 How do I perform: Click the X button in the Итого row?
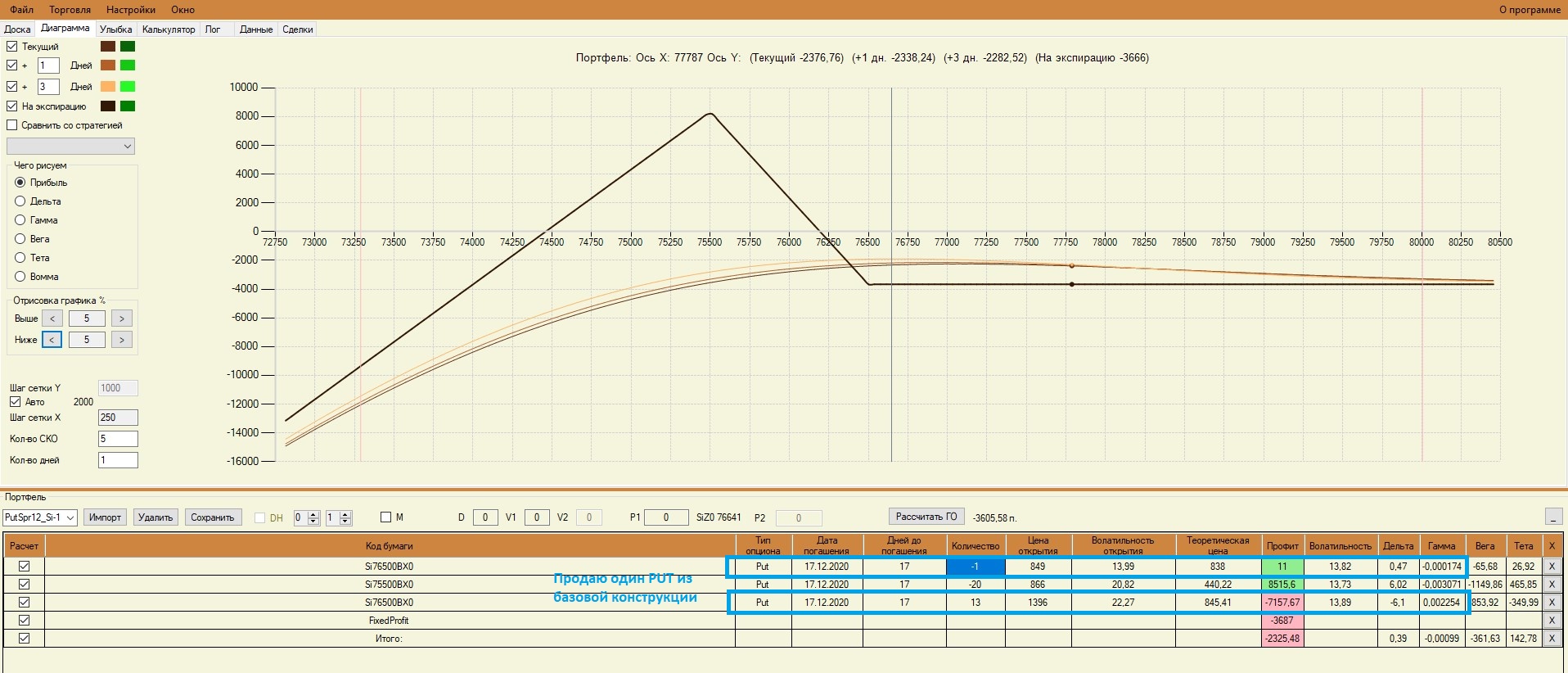(1552, 639)
